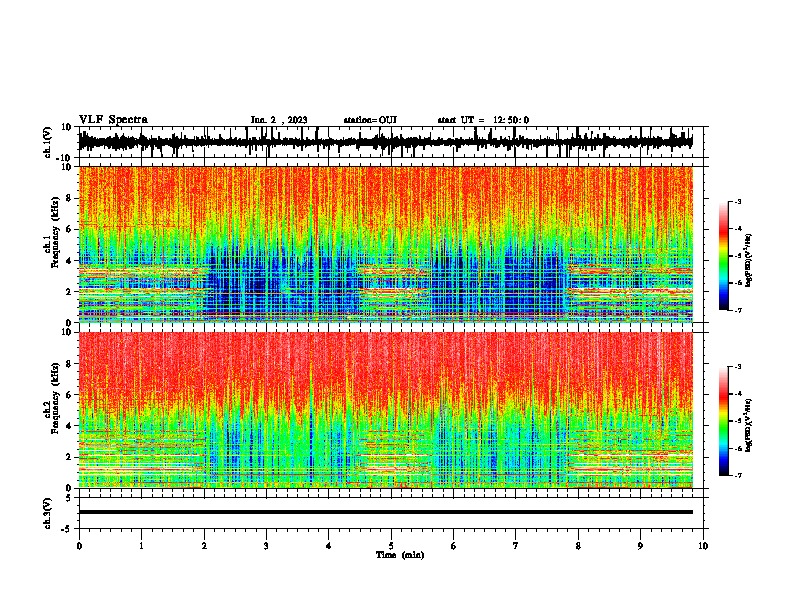Click the "6" kHz tick on ch.1 spectrogram
Viewport: 792px width, 612px height.
pyautogui.click(x=70, y=229)
